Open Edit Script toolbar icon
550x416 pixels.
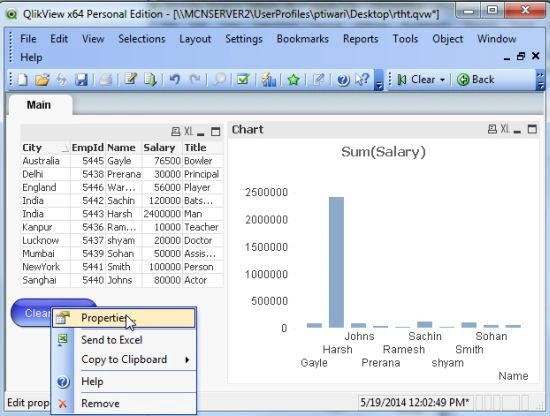130,80
